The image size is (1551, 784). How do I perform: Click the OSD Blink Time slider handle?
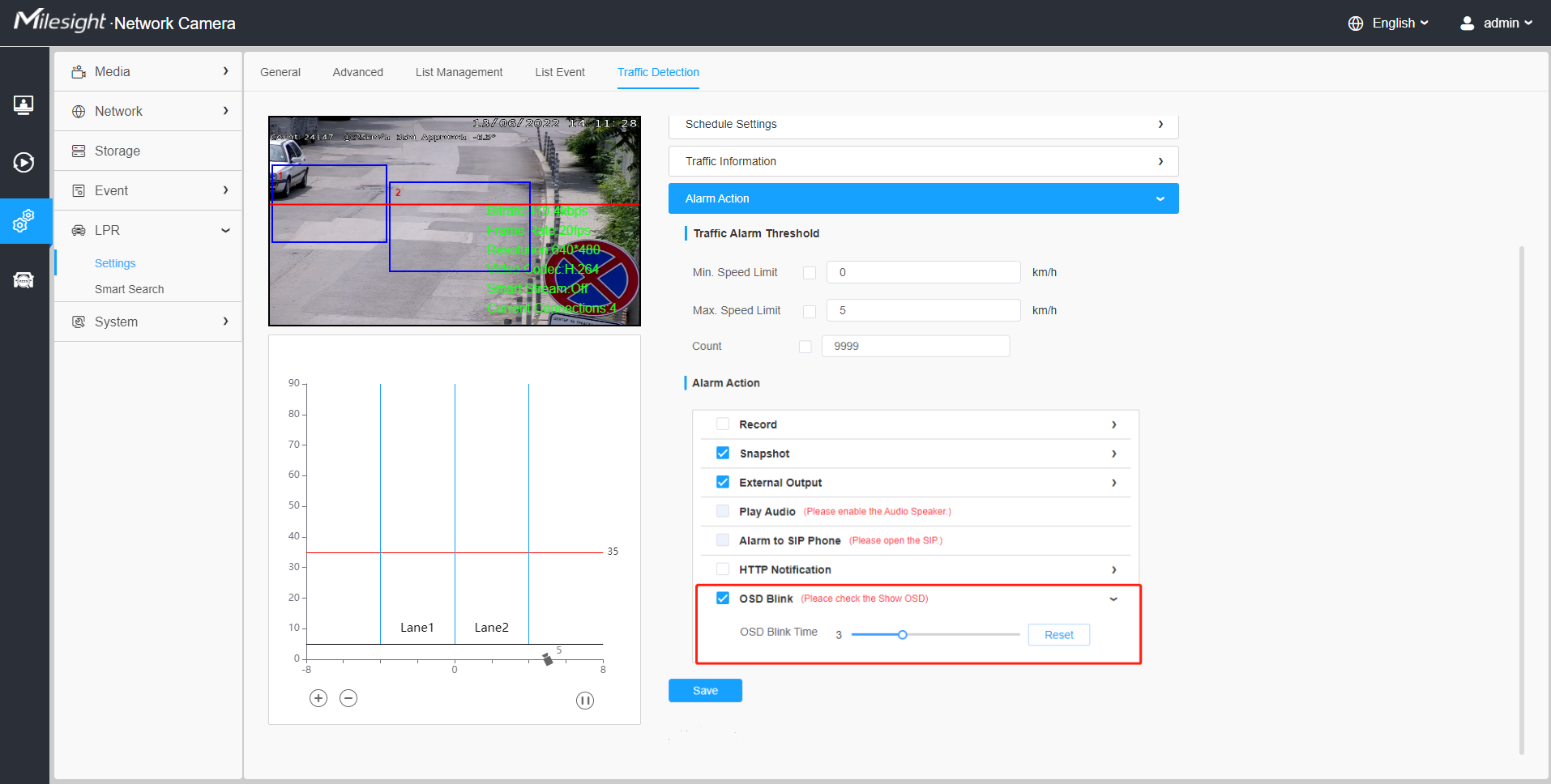[x=902, y=635]
